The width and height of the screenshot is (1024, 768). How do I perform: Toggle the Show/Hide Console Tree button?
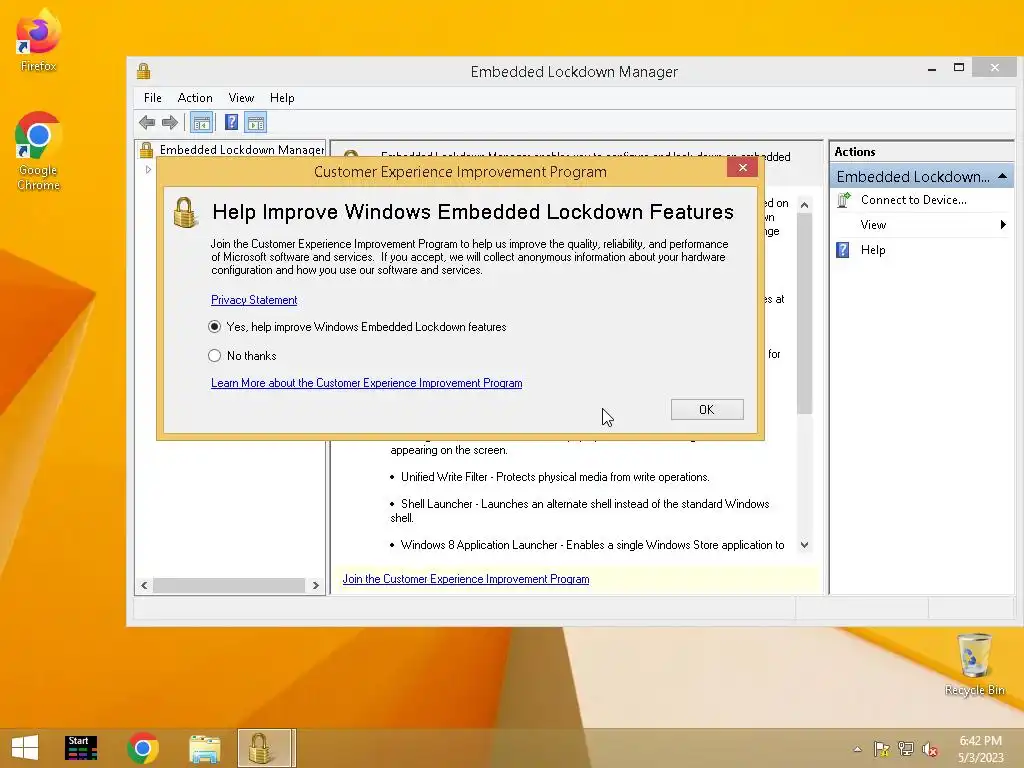(202, 122)
